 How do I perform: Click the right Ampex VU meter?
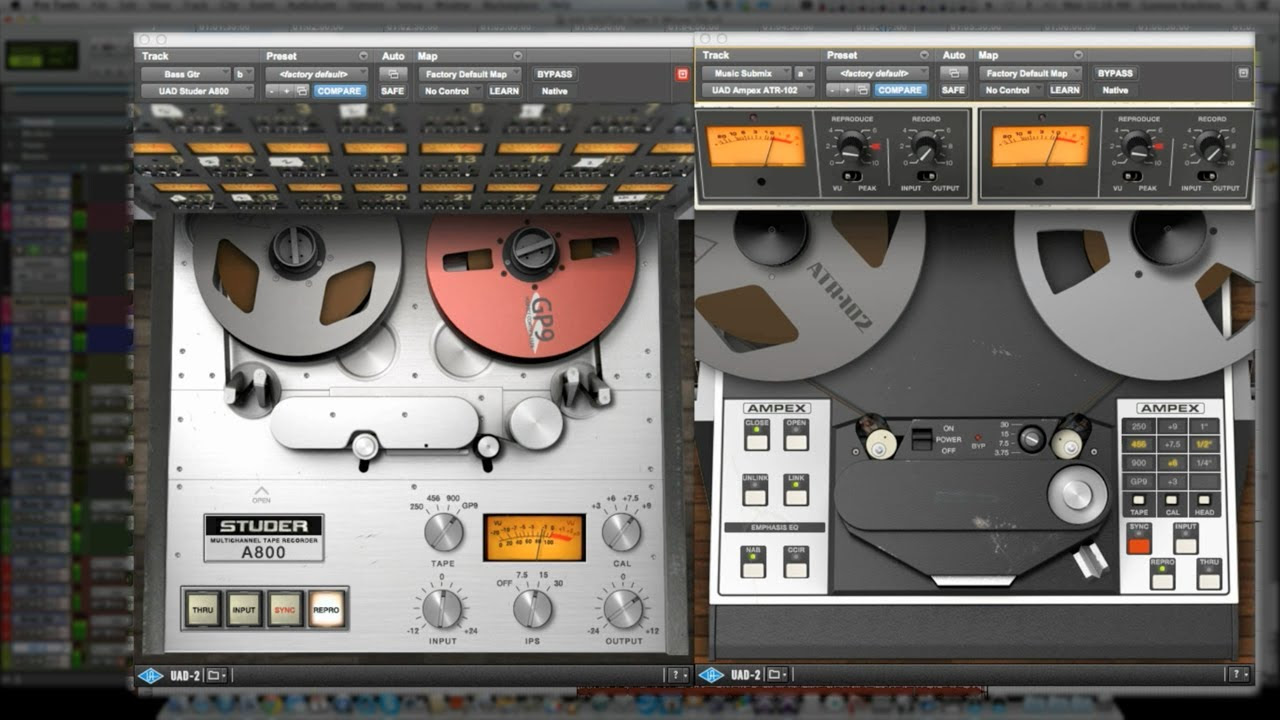[x=1040, y=146]
